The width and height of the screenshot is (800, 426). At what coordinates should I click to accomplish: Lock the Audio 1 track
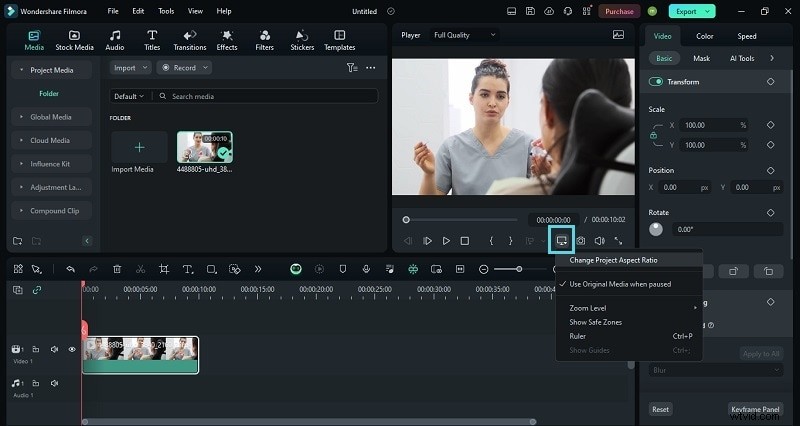(x=36, y=383)
